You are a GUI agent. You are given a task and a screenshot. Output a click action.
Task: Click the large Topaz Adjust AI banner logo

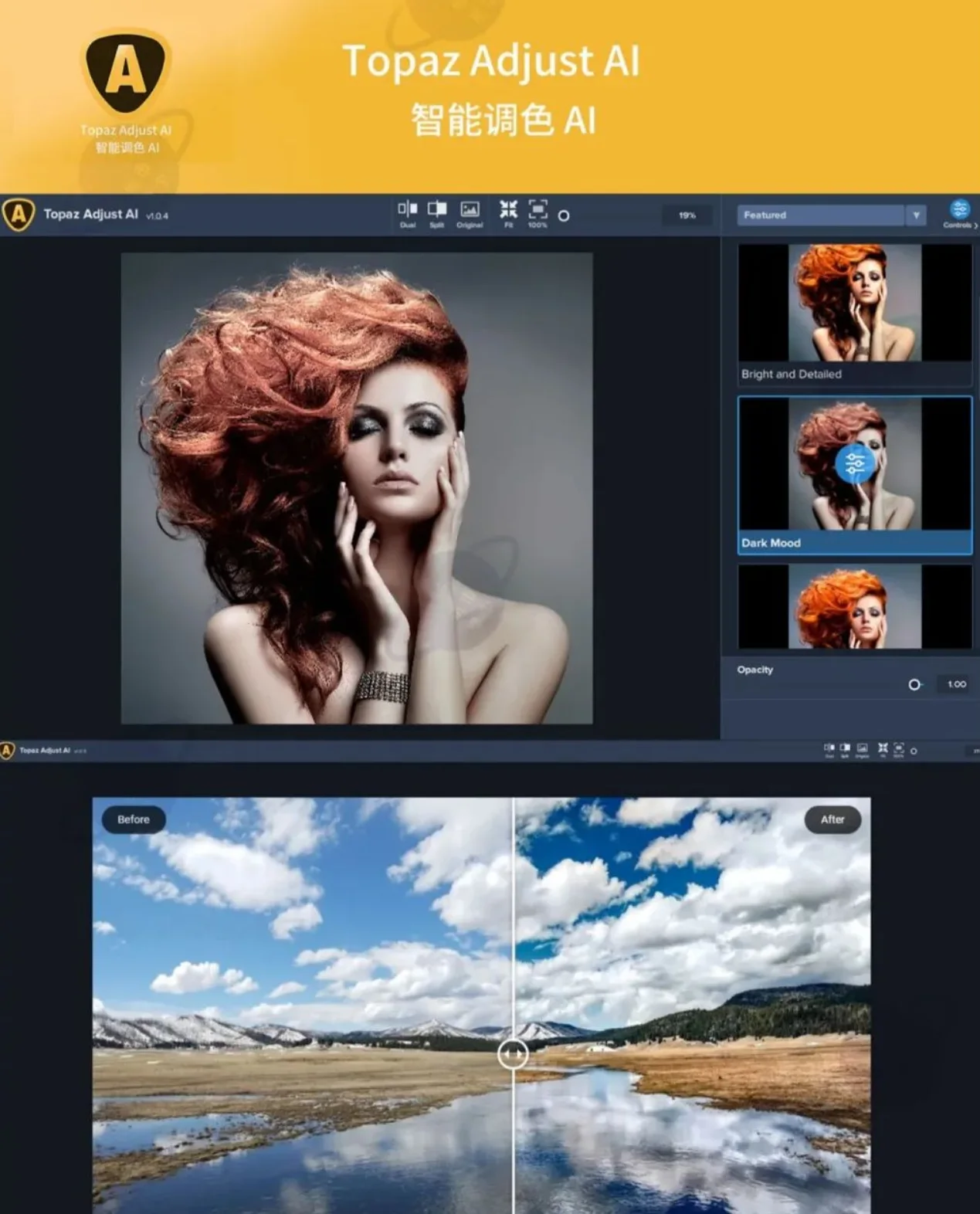click(126, 73)
